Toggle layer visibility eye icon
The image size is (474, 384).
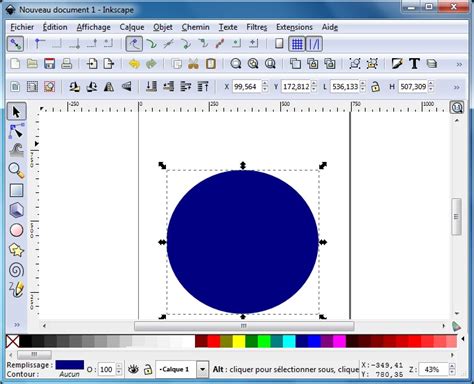click(133, 369)
